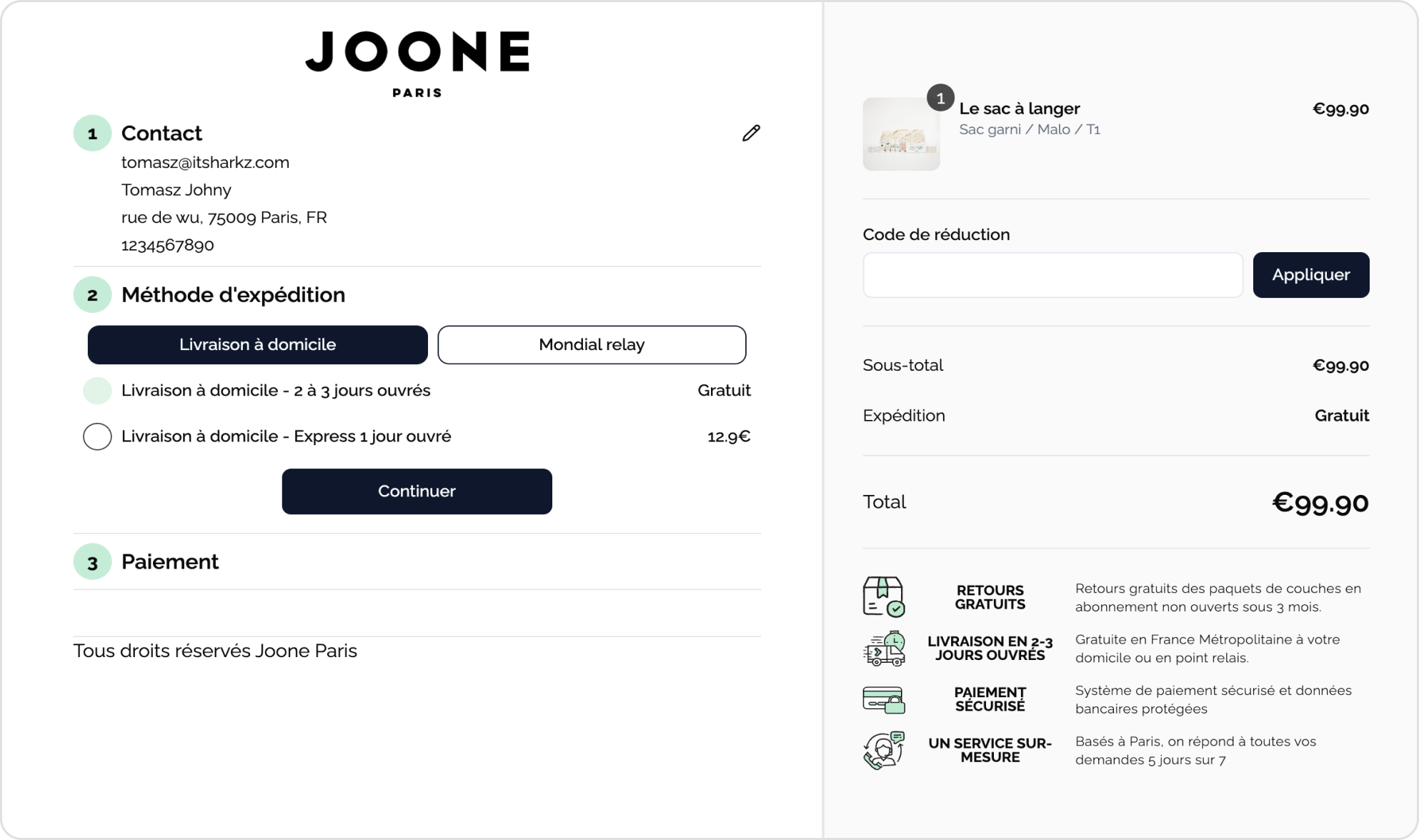Viewport: 1419px width, 840px height.
Task: Focus the Code de réduction input field
Action: (1052, 275)
